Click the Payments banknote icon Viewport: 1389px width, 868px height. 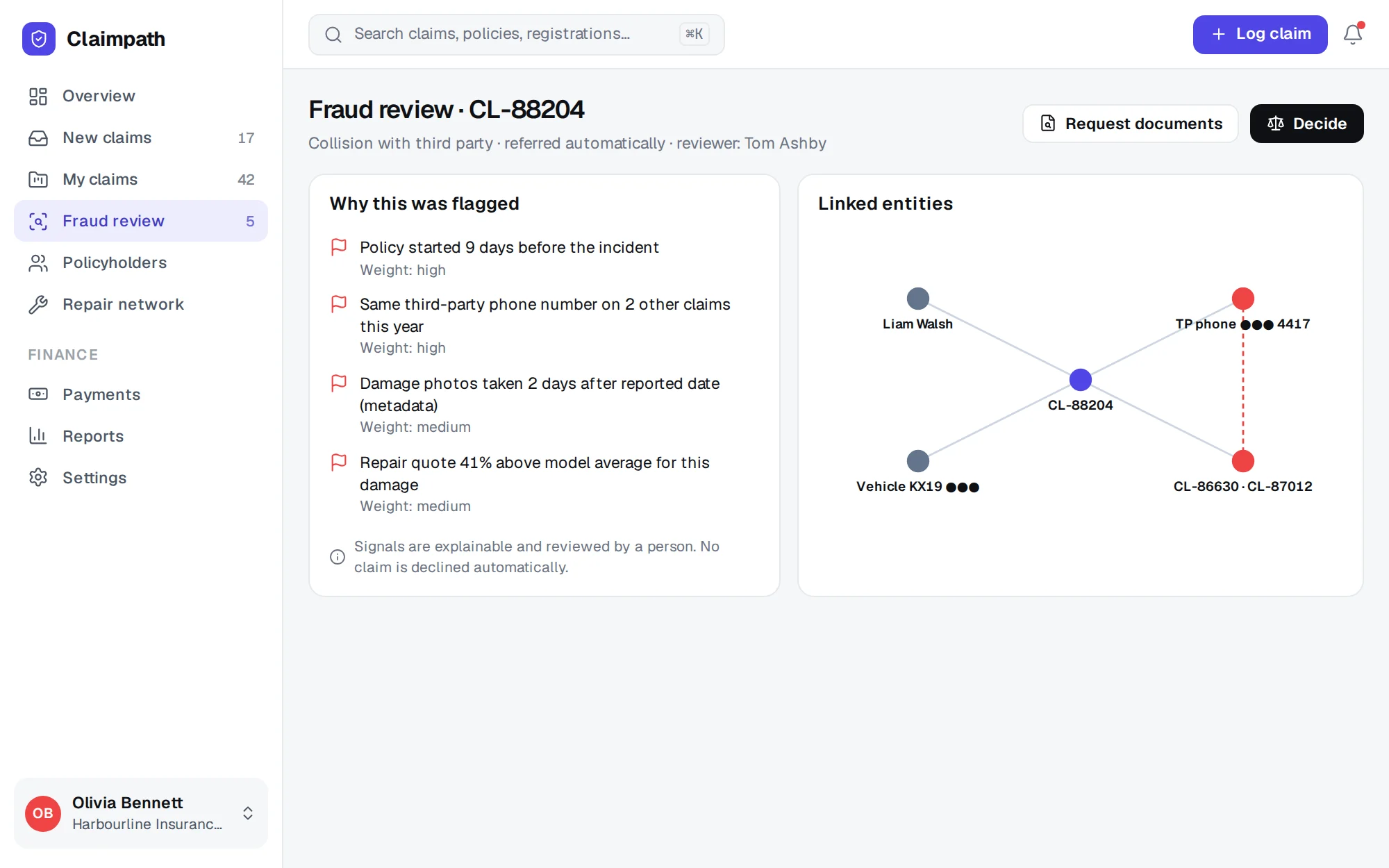pyautogui.click(x=38, y=394)
